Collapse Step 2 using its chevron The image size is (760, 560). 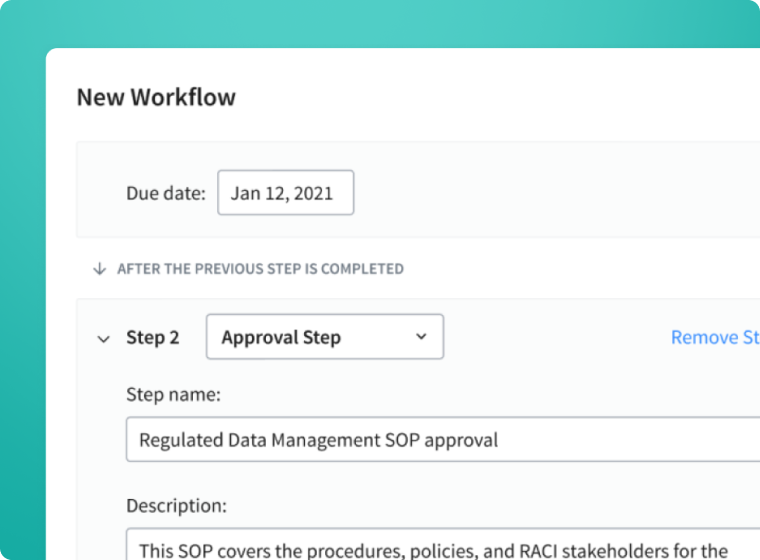(102, 339)
